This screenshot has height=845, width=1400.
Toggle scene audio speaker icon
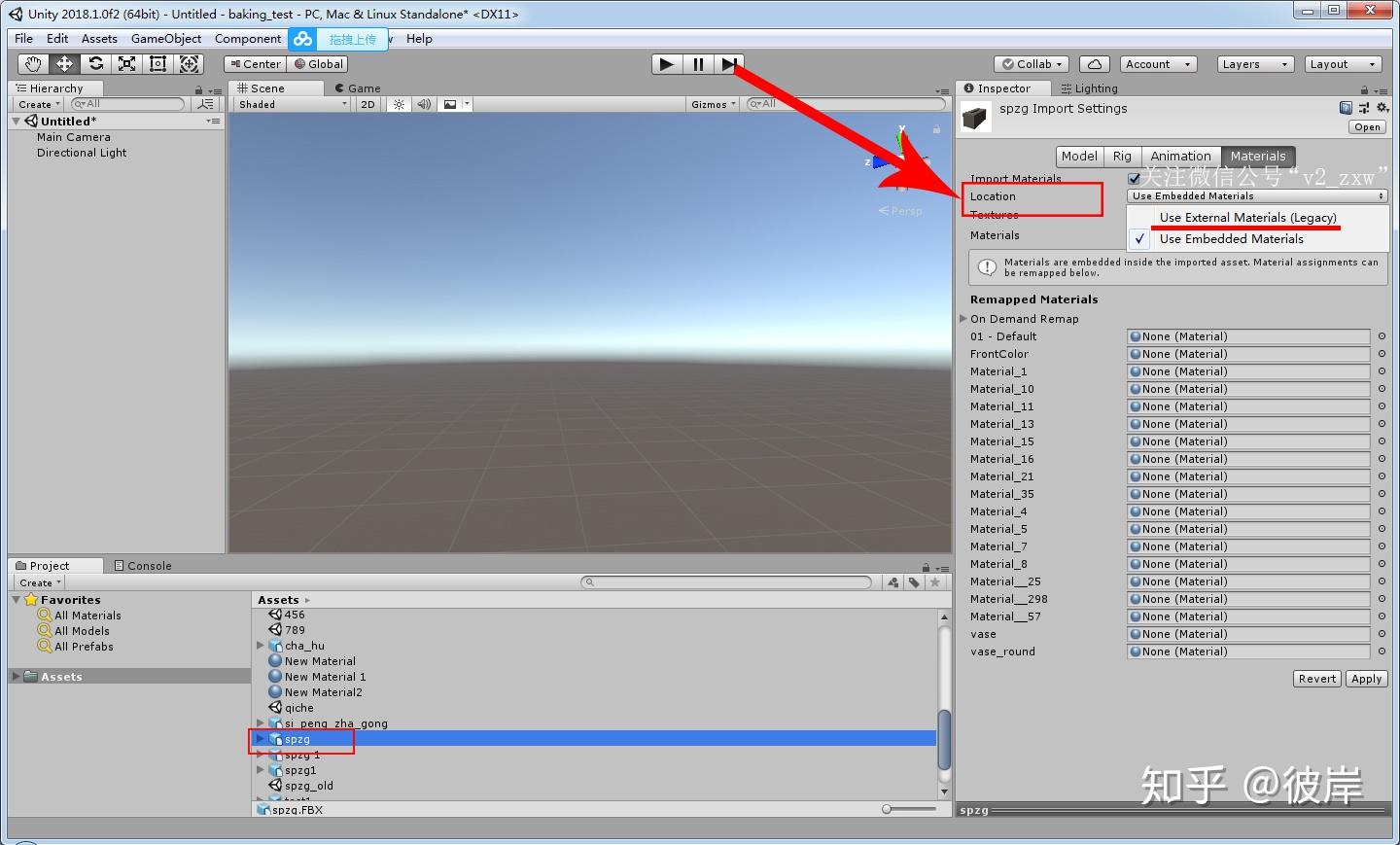pos(424,104)
